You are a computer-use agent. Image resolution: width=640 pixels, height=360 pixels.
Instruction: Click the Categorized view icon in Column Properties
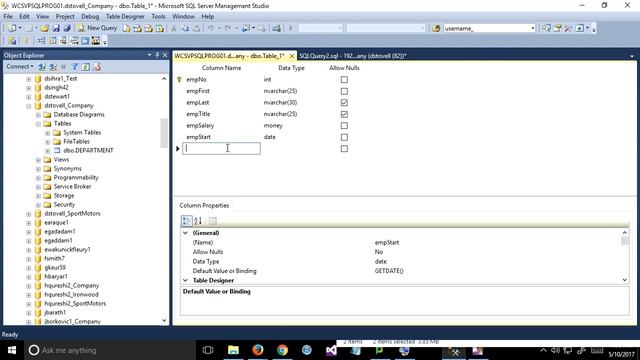coord(187,221)
